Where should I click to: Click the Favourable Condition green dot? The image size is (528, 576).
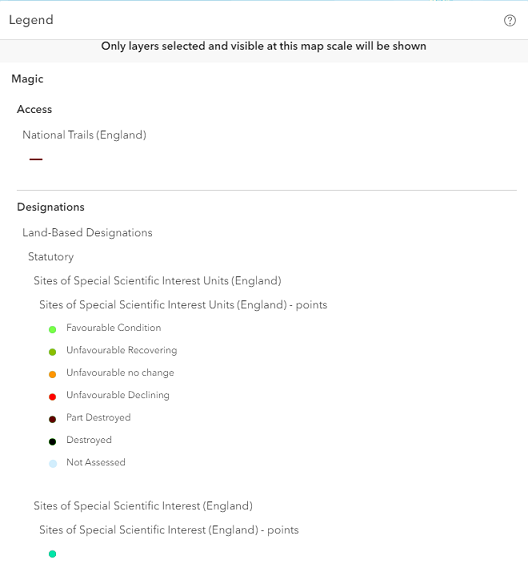53,330
